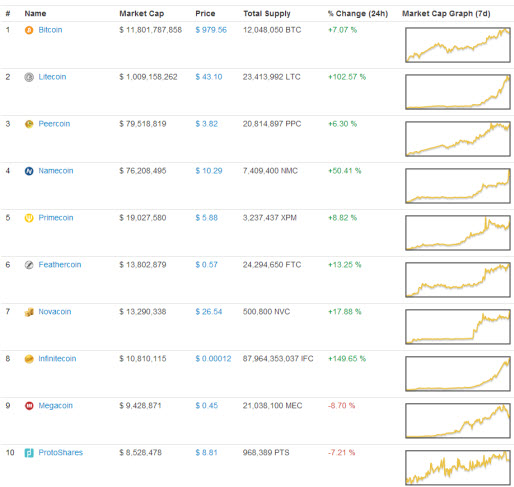Sort by the Market Cap column header
The width and height of the screenshot is (514, 487).
[142, 14]
